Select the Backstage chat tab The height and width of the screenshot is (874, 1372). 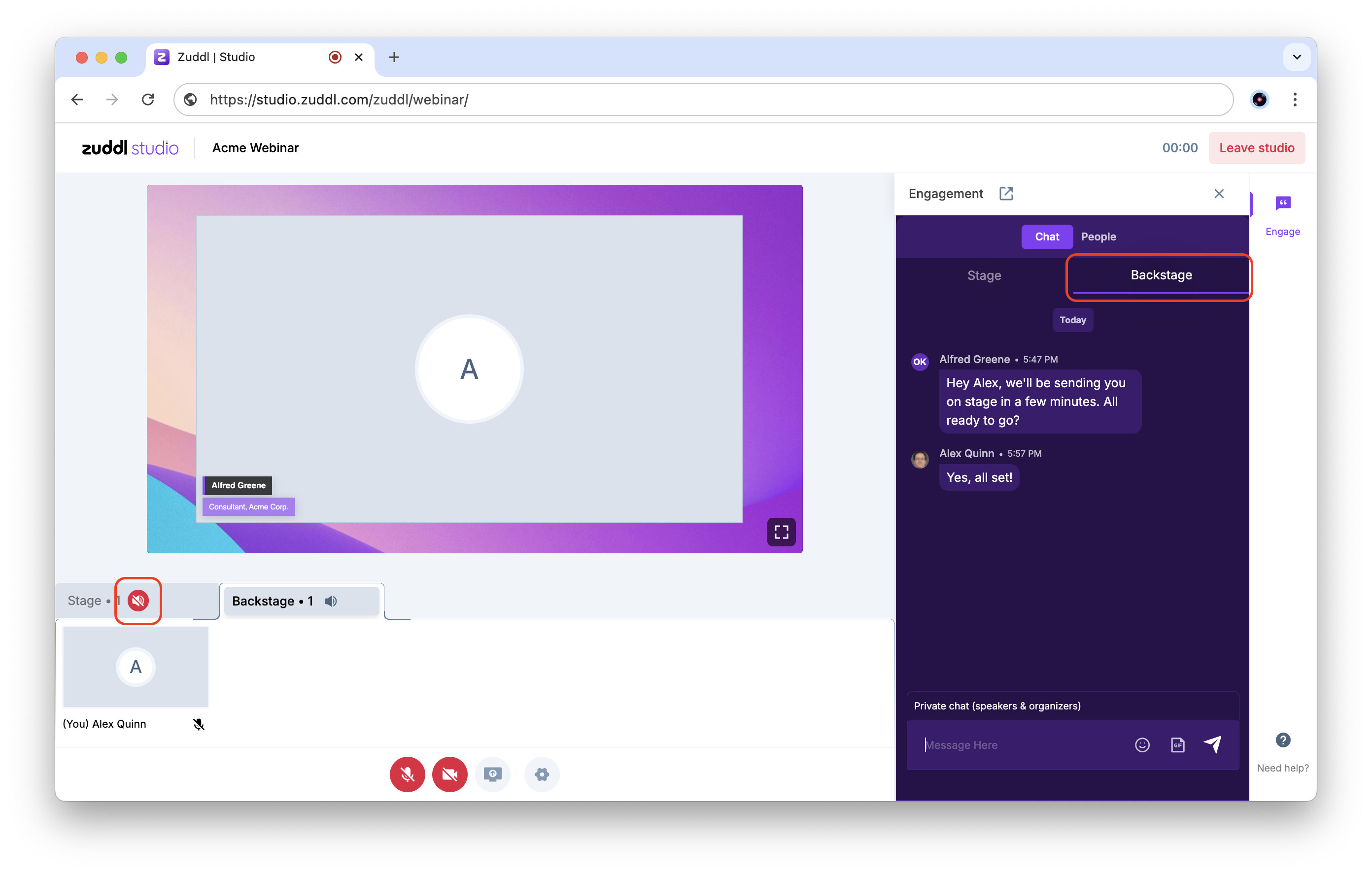[x=1161, y=275]
